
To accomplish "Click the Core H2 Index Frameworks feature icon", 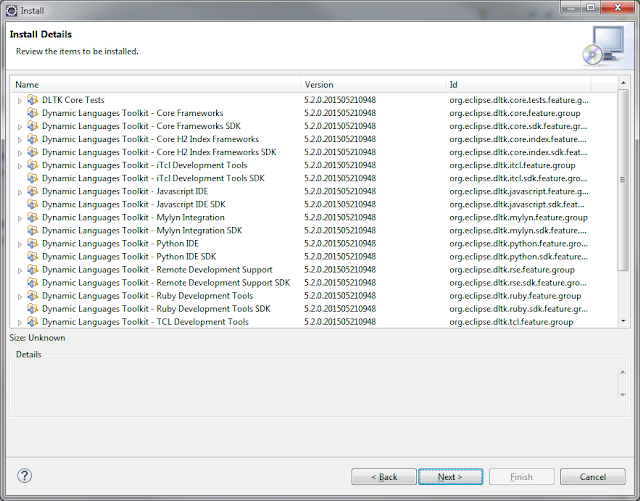I will tap(33, 139).
